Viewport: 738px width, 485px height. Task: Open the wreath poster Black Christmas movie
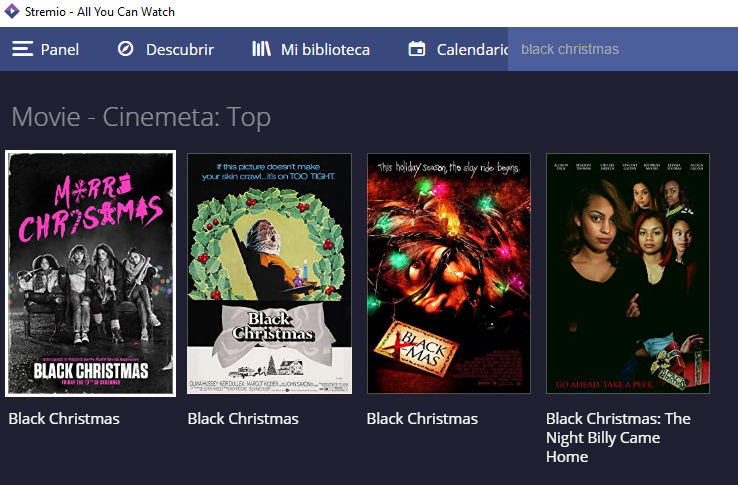[x=269, y=273]
